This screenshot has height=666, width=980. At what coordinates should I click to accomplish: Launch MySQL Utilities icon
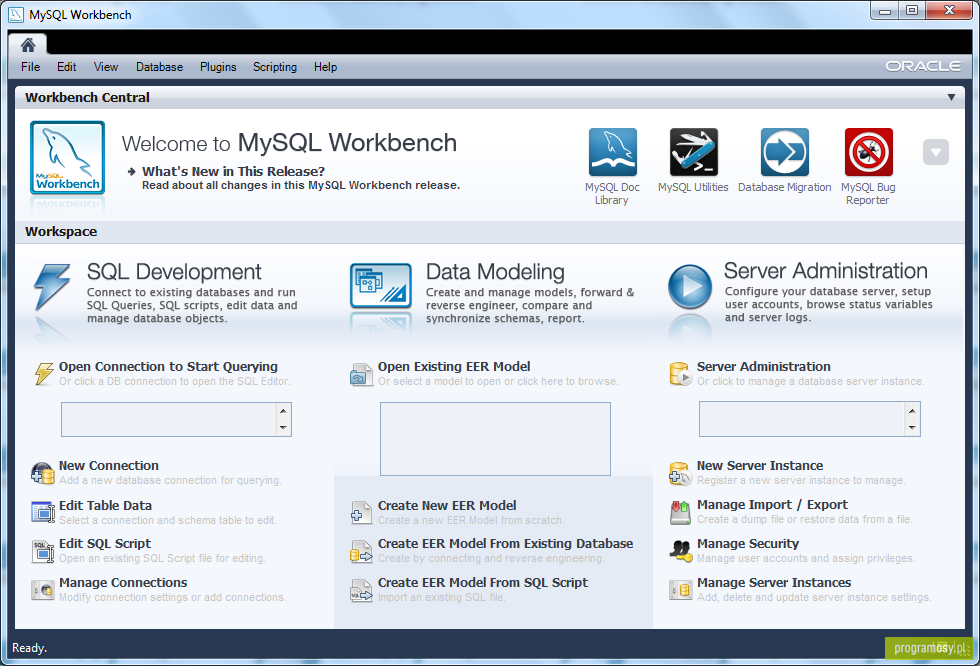pyautogui.click(x=694, y=152)
